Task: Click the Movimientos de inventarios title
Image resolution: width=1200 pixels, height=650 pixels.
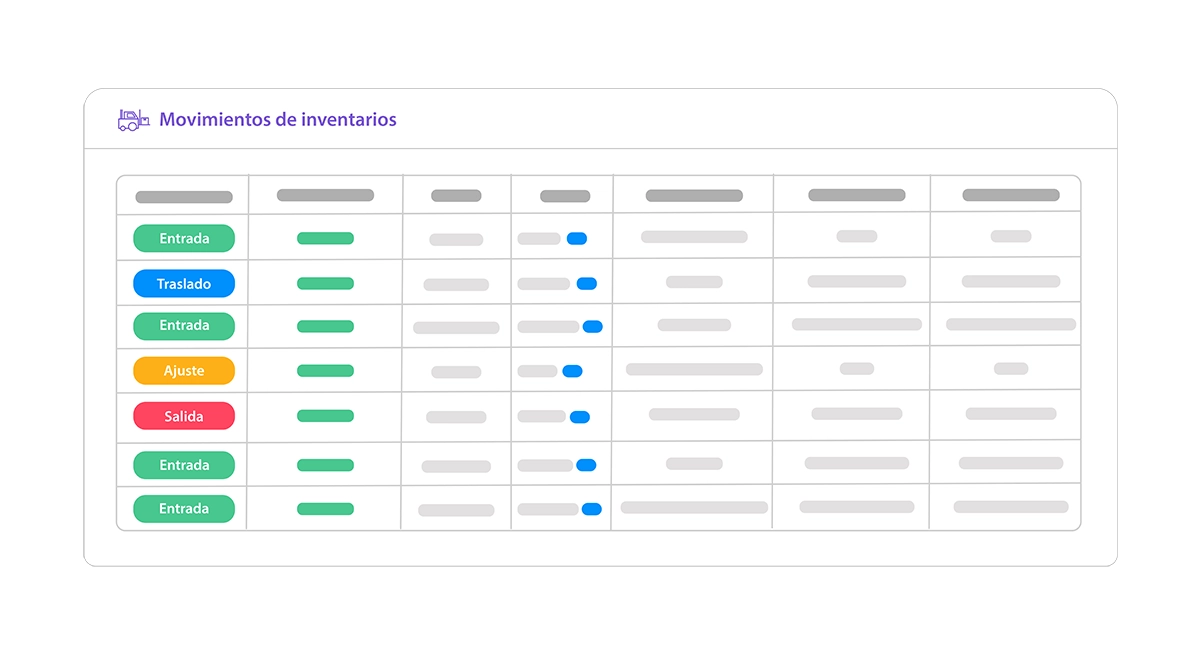Action: [x=278, y=120]
